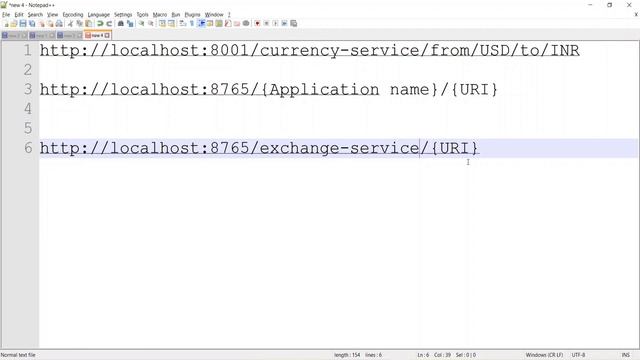Open Find with the binoculars icon
This screenshot has height=360, width=640.
point(120,24)
